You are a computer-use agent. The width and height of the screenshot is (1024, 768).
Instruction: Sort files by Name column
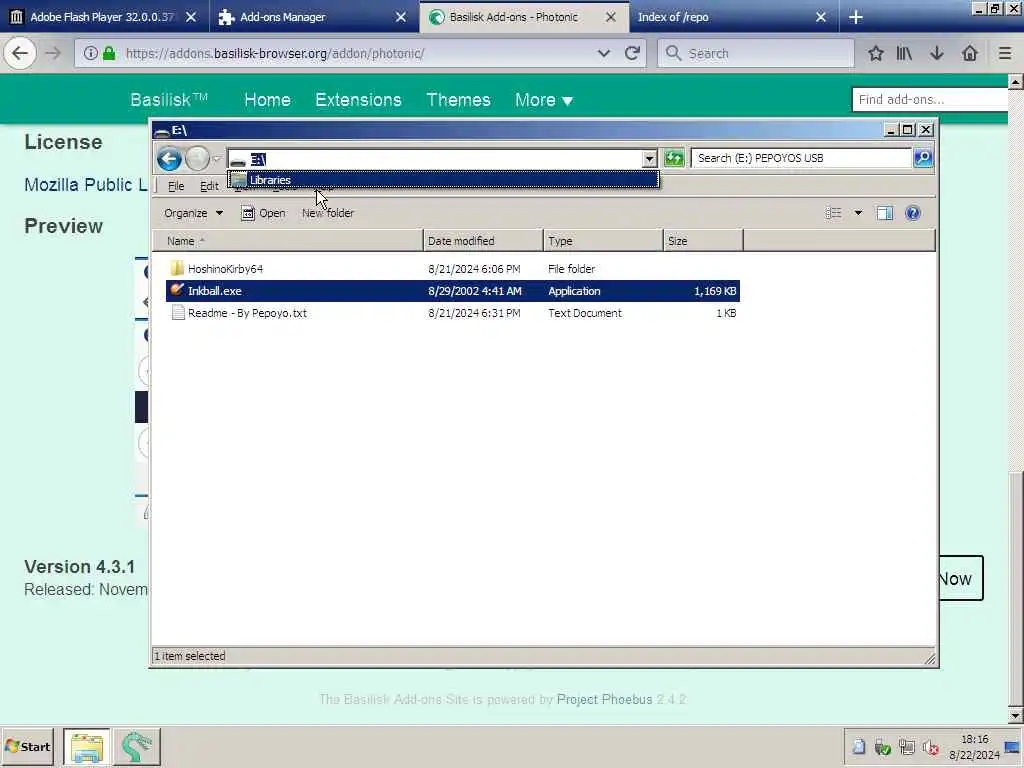pos(288,241)
